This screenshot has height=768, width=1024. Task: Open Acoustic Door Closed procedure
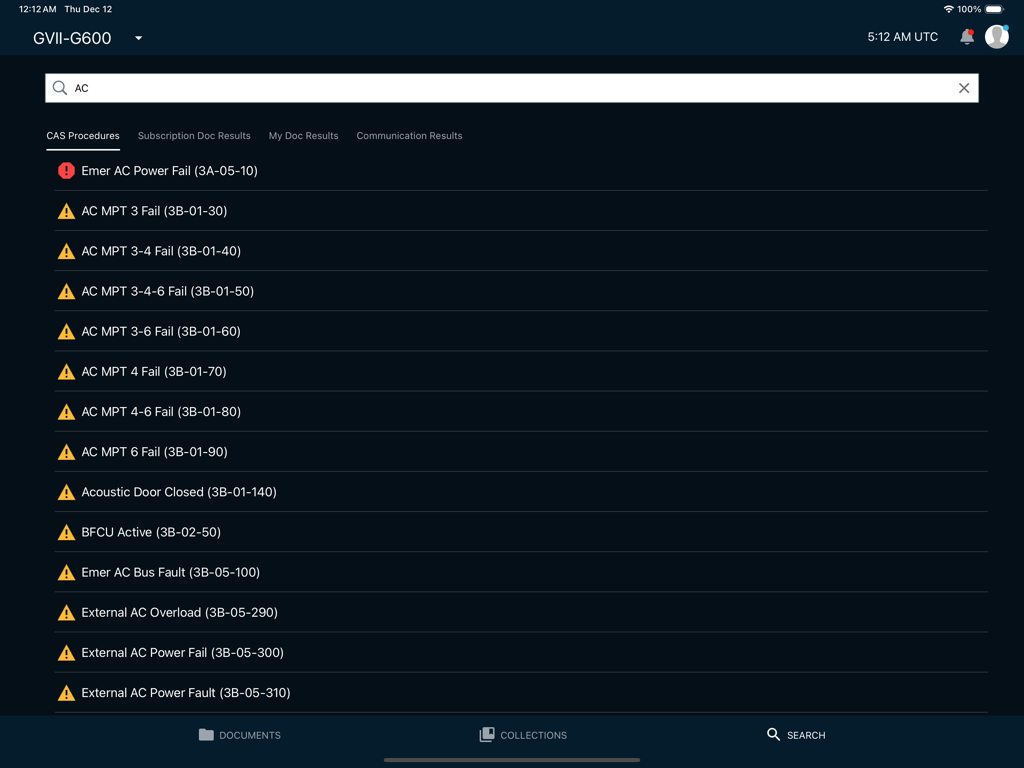(x=179, y=492)
